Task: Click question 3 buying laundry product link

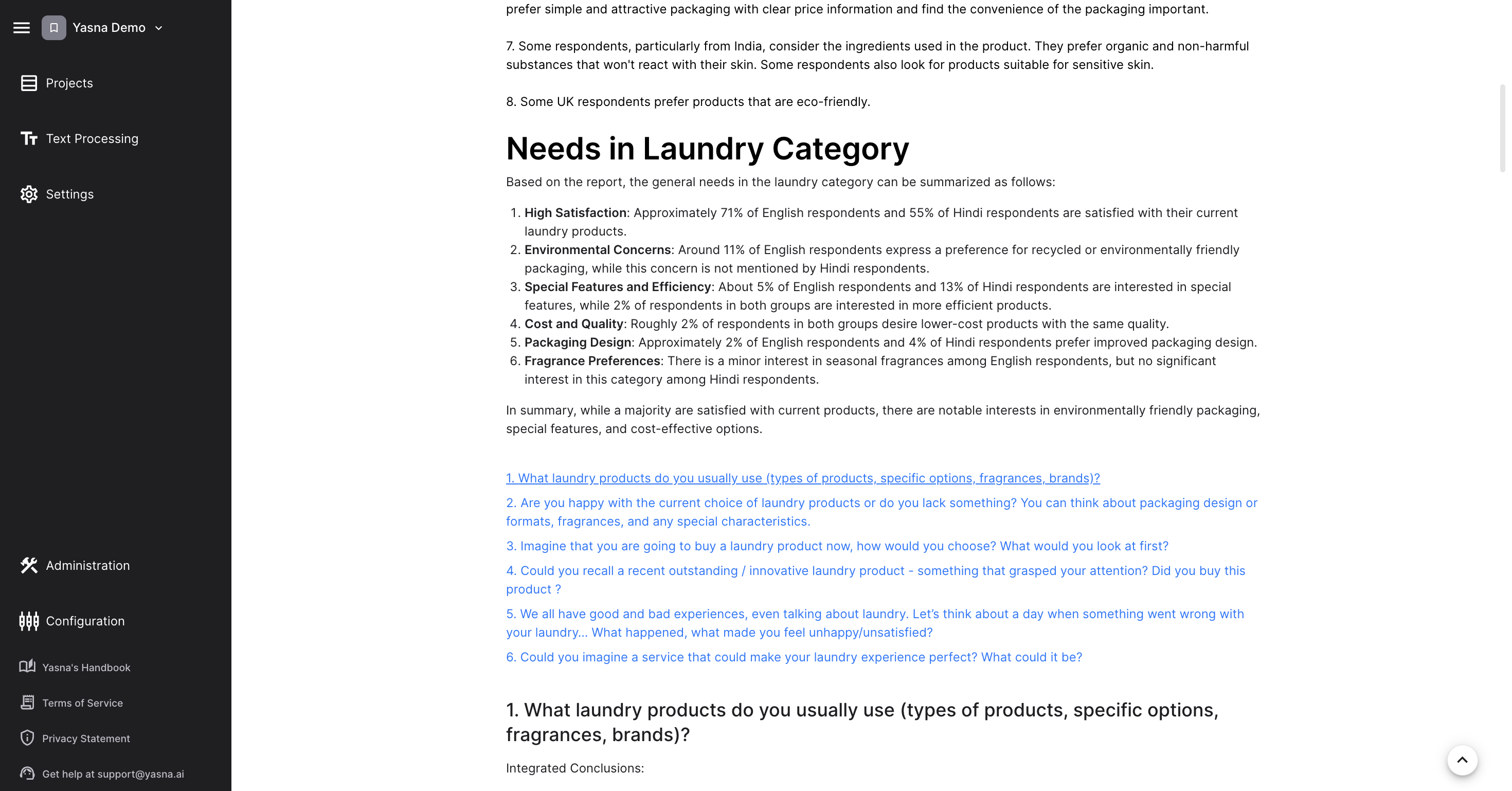Action: 837,546
